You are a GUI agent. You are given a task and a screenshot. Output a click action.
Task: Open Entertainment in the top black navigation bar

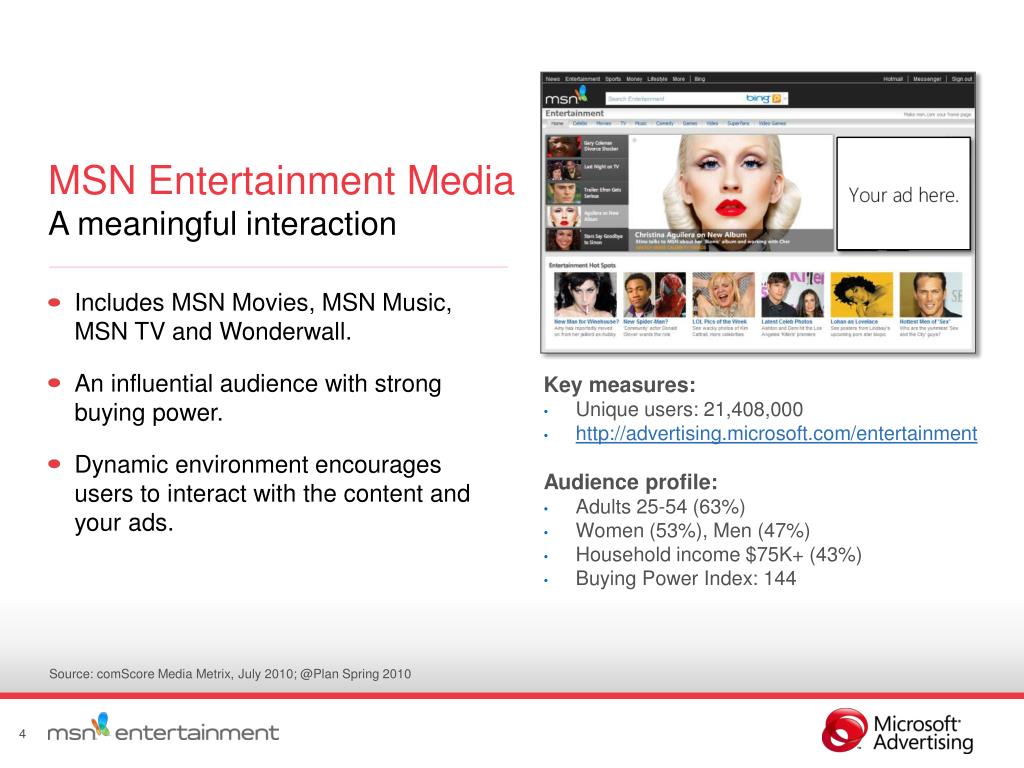point(583,79)
